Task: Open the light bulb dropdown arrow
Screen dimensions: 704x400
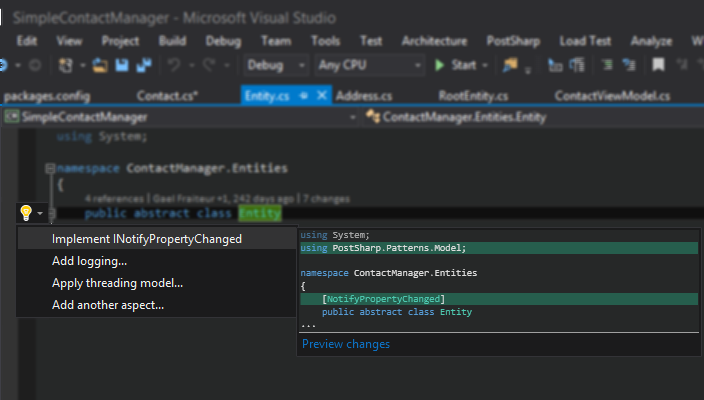Action: pos(40,213)
